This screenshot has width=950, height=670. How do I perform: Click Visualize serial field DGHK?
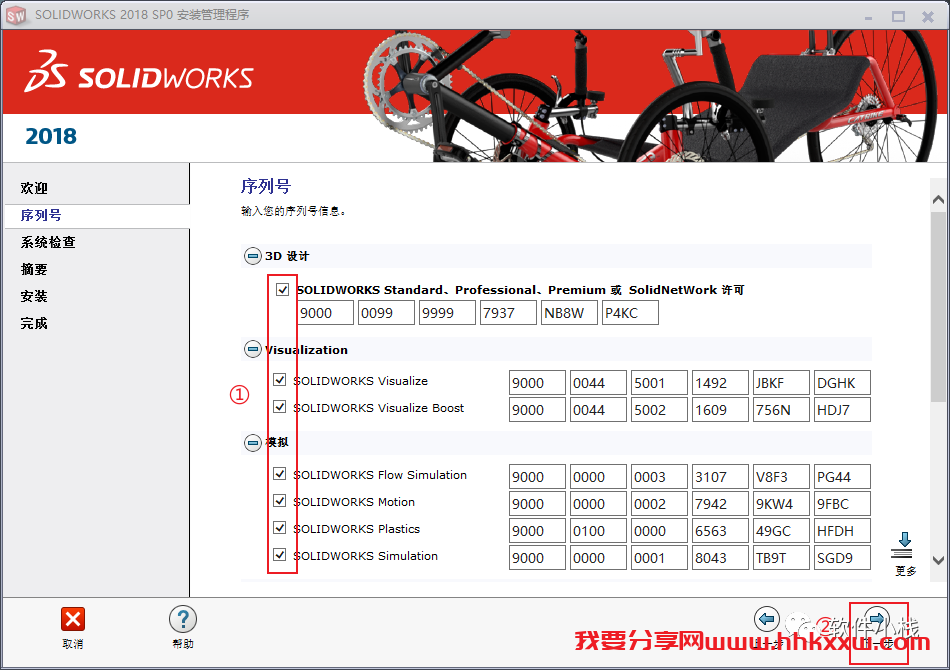(x=842, y=383)
